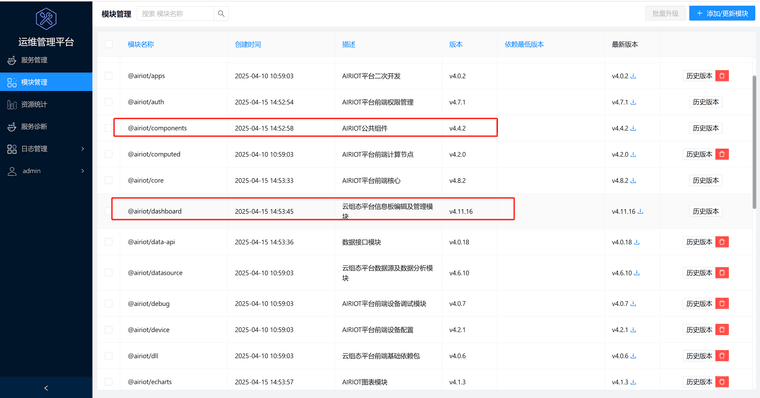The image size is (760, 398).
Task: Delete the @airiot/datasource module with red trash button
Action: click(722, 273)
